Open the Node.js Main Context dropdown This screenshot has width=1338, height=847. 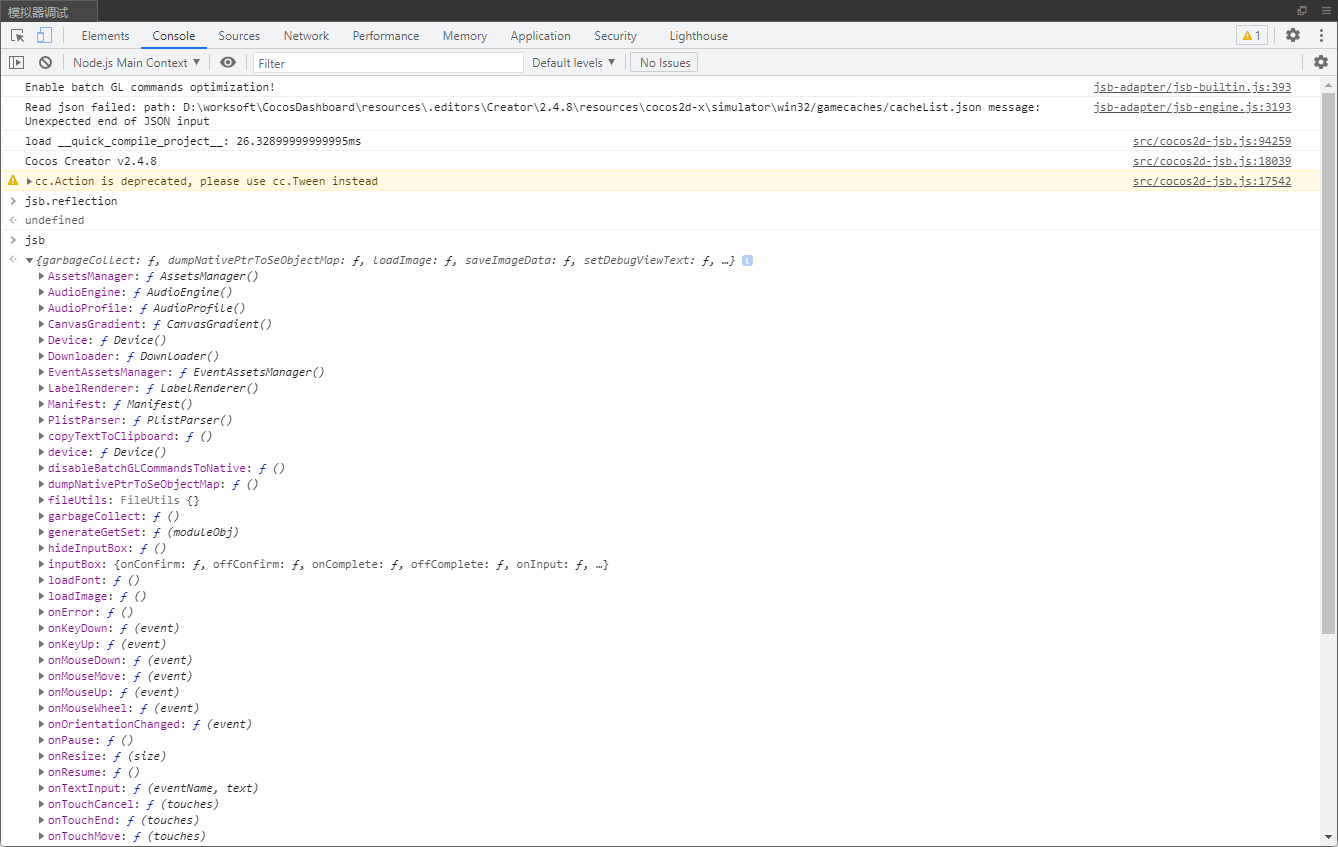(x=136, y=62)
